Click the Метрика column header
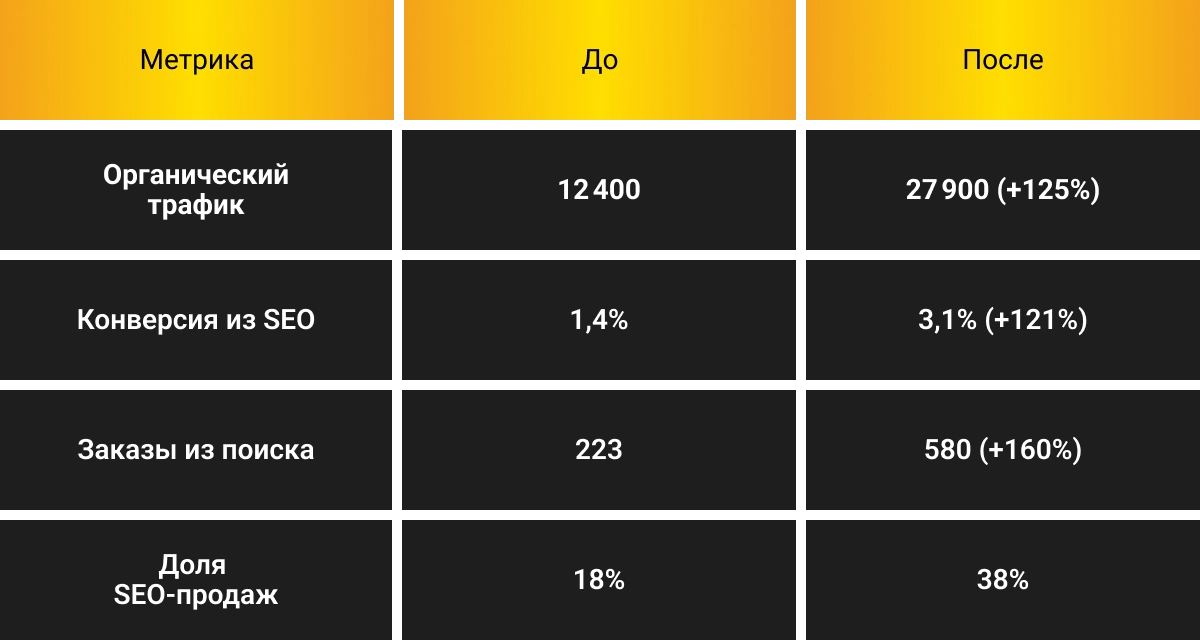Viewport: 1200px width, 640px height. pyautogui.click(x=197, y=60)
